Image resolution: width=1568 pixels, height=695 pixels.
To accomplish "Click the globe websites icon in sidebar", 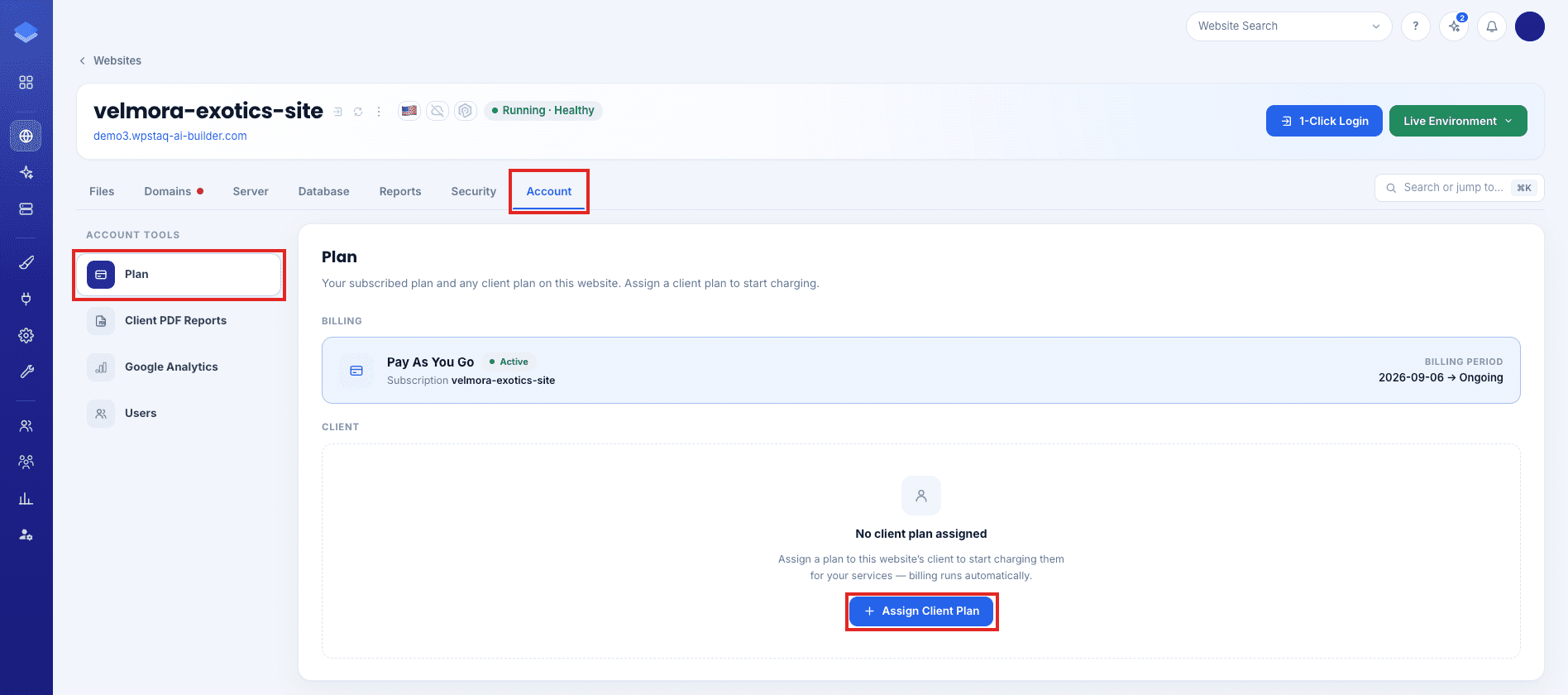I will click(26, 136).
